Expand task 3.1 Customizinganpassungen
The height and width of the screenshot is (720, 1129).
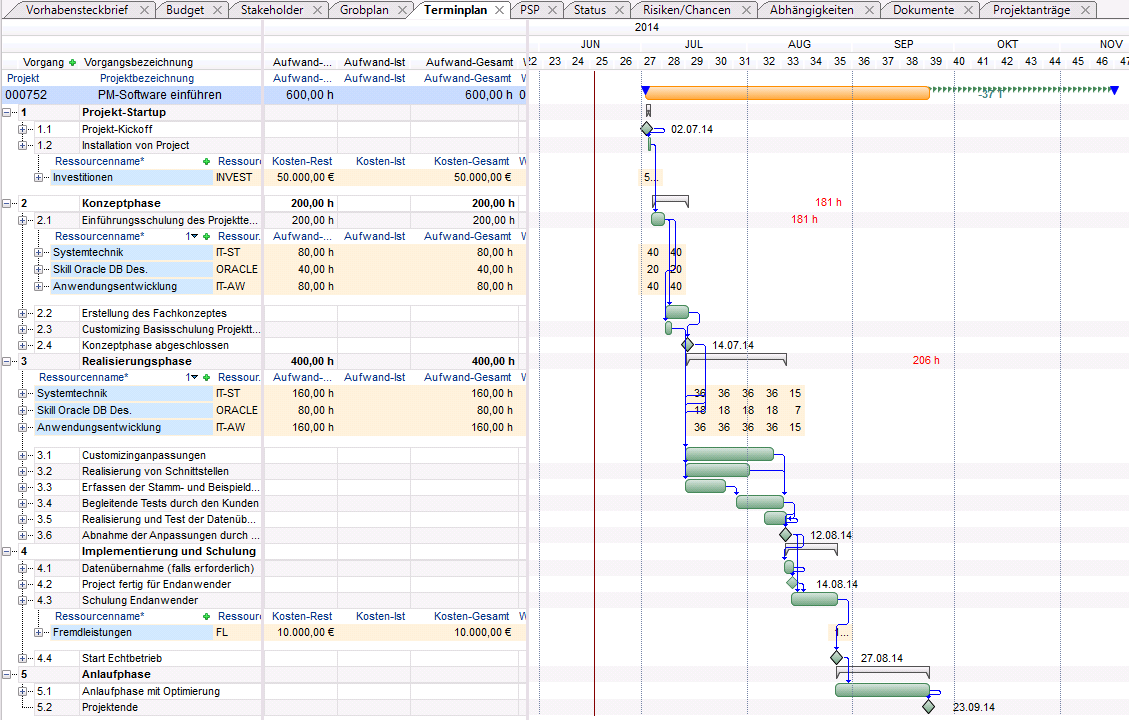click(x=24, y=455)
